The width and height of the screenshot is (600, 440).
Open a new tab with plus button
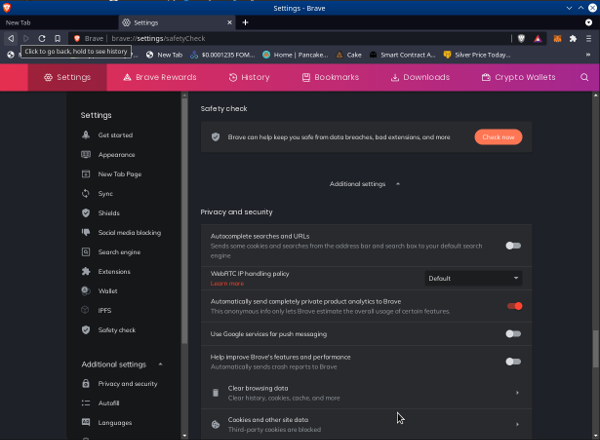click(245, 23)
